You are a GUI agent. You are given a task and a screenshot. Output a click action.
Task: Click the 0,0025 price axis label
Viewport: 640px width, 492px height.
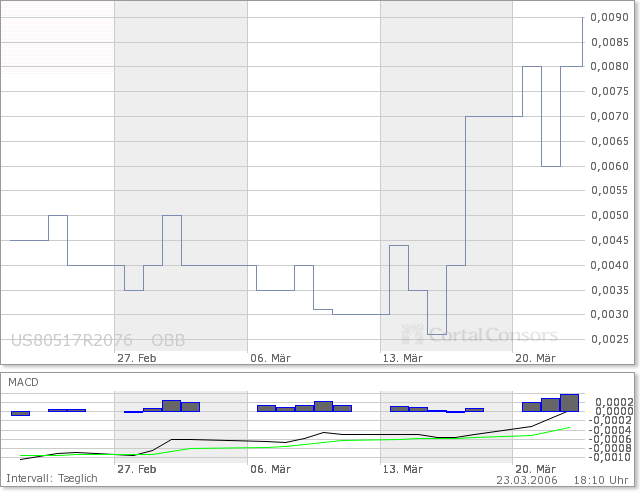click(x=609, y=339)
